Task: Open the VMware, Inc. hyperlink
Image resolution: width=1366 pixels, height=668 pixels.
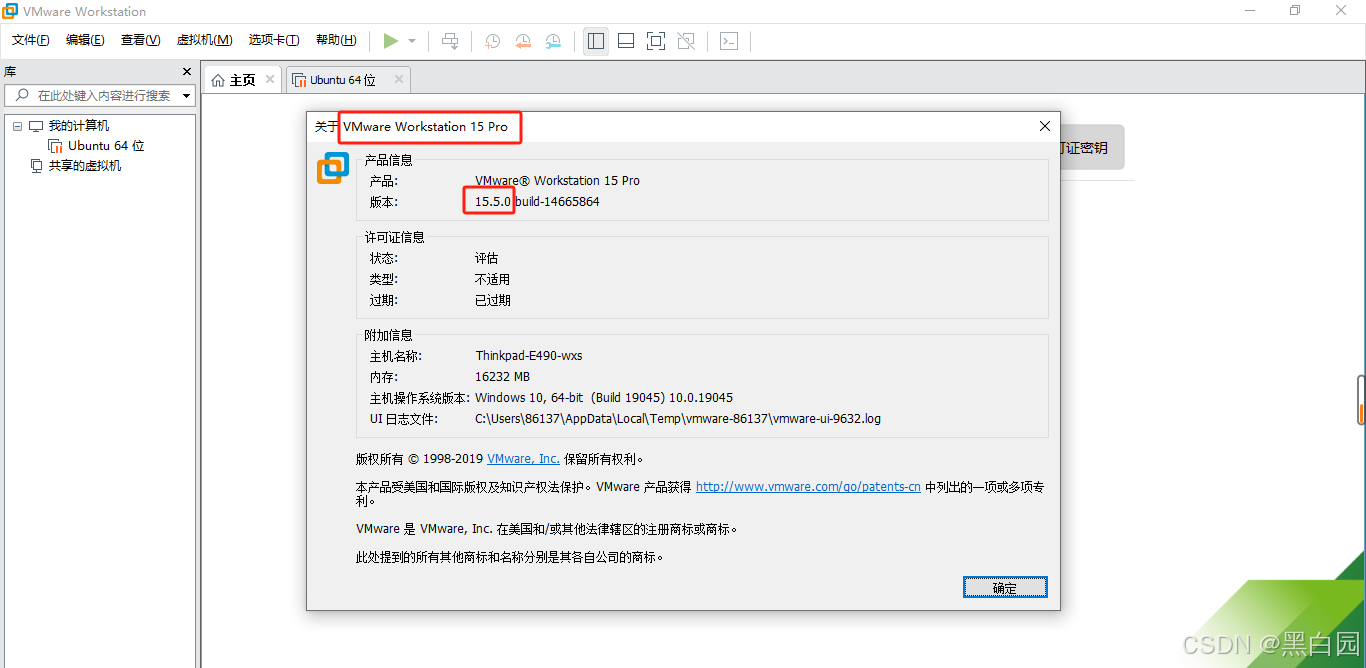Action: pos(523,459)
